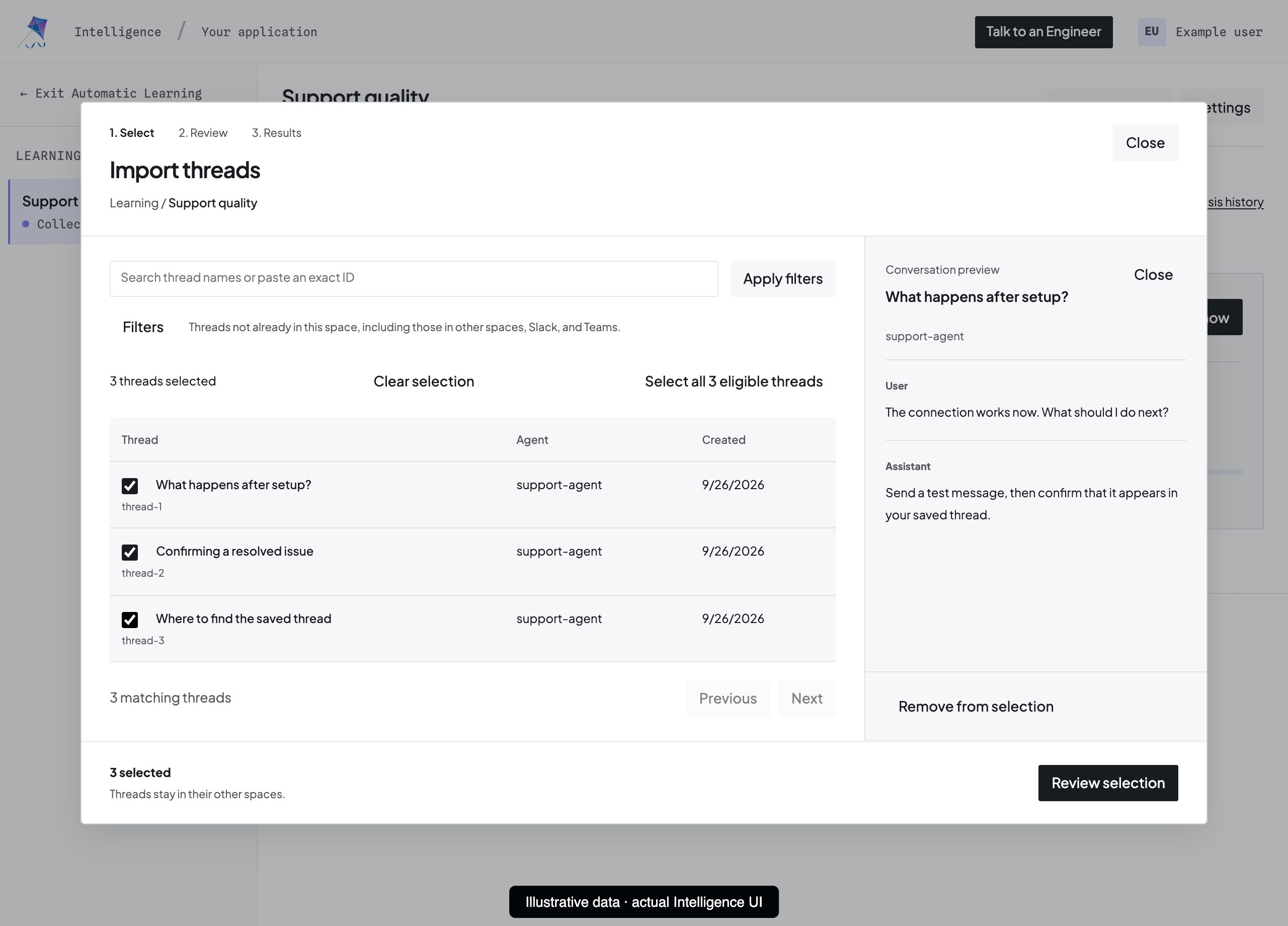1288x926 pixels.
Task: Open Your application breadcrumb
Action: pyautogui.click(x=259, y=32)
